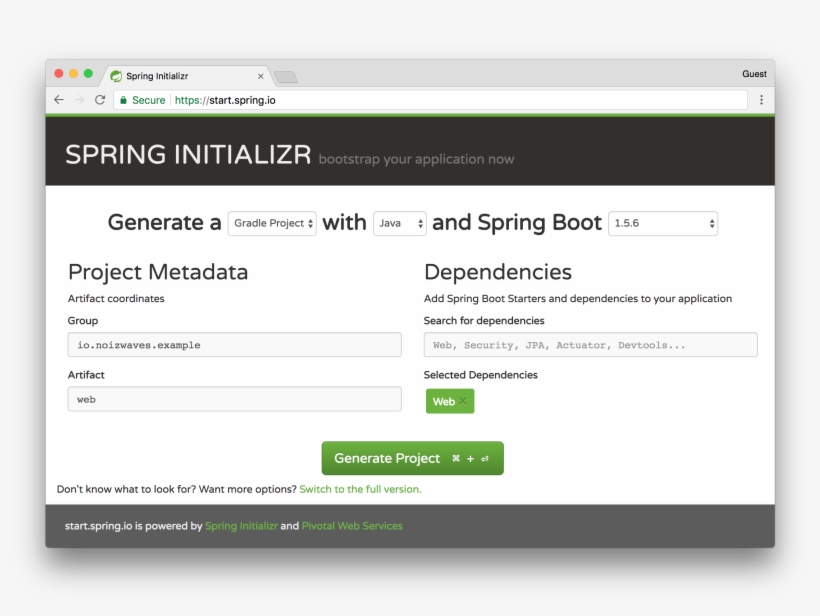The height and width of the screenshot is (616, 820).
Task: Open a new browser tab
Action: point(286,75)
